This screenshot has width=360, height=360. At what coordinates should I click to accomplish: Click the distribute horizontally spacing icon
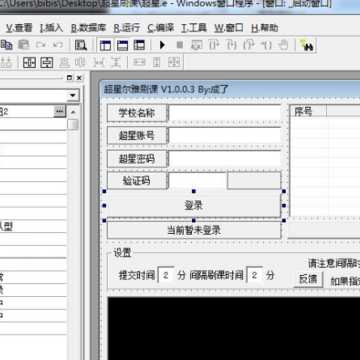(99, 62)
